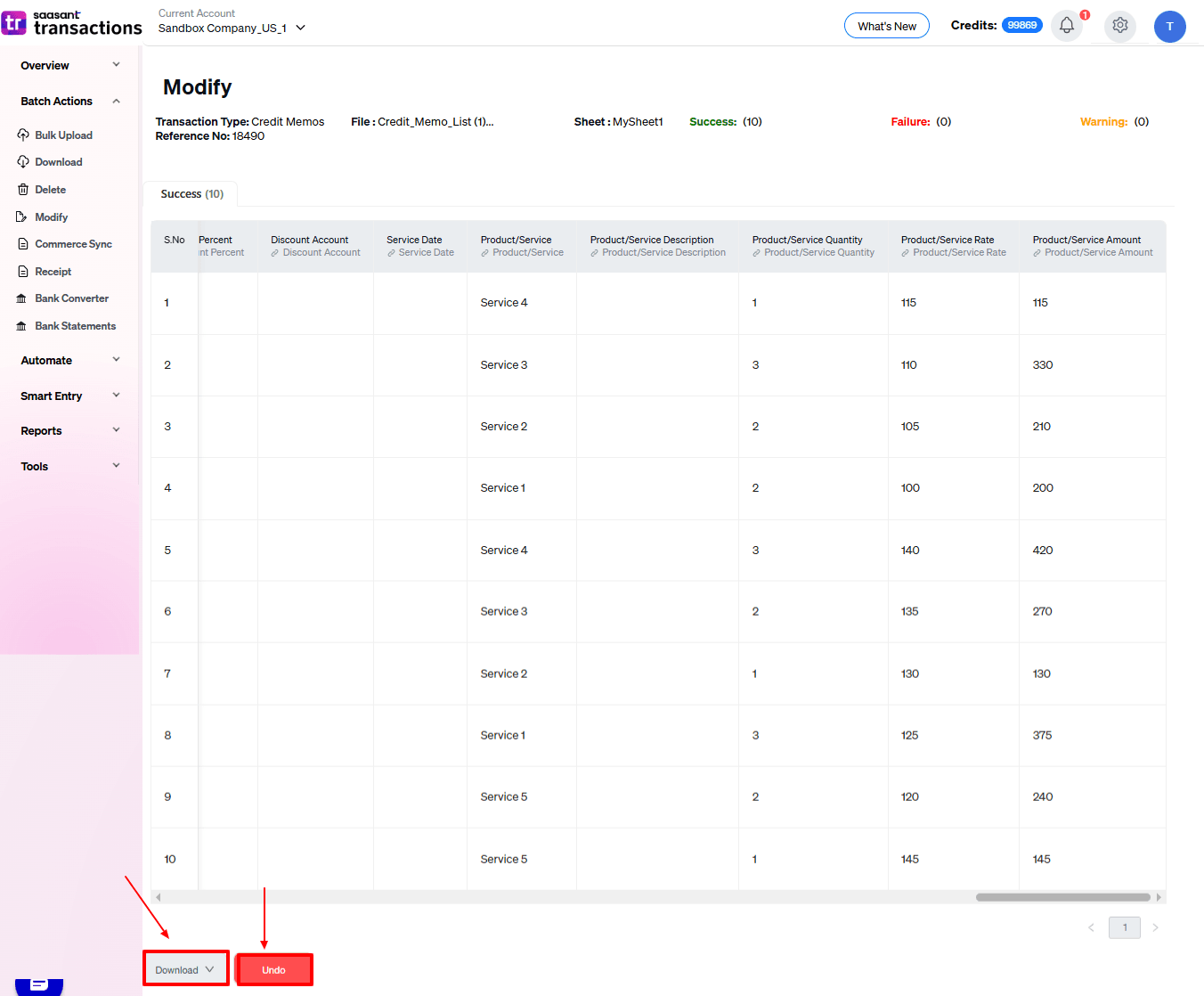
Task: Select the Delete batch action
Action: click(50, 189)
